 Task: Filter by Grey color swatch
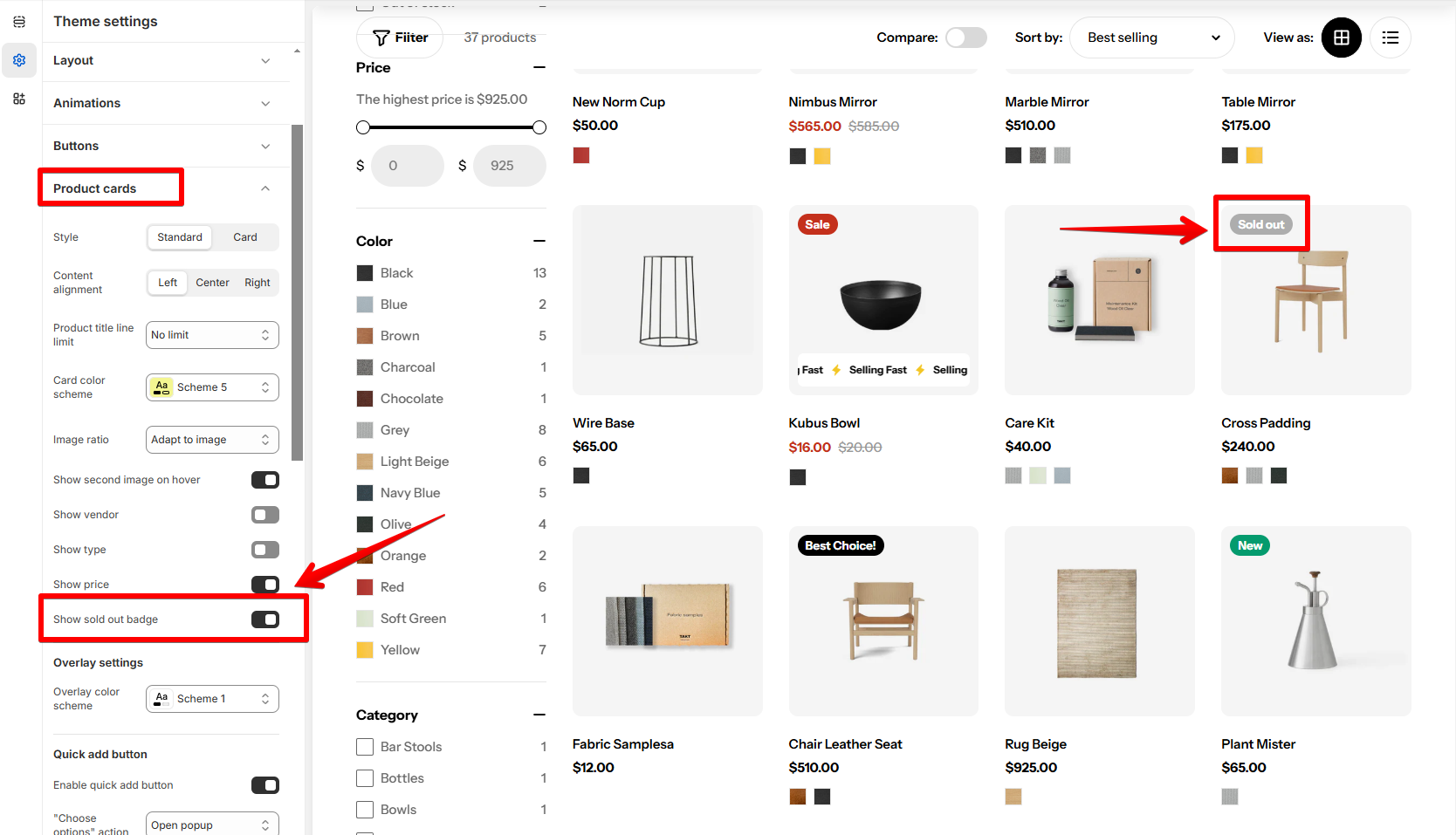(x=365, y=430)
